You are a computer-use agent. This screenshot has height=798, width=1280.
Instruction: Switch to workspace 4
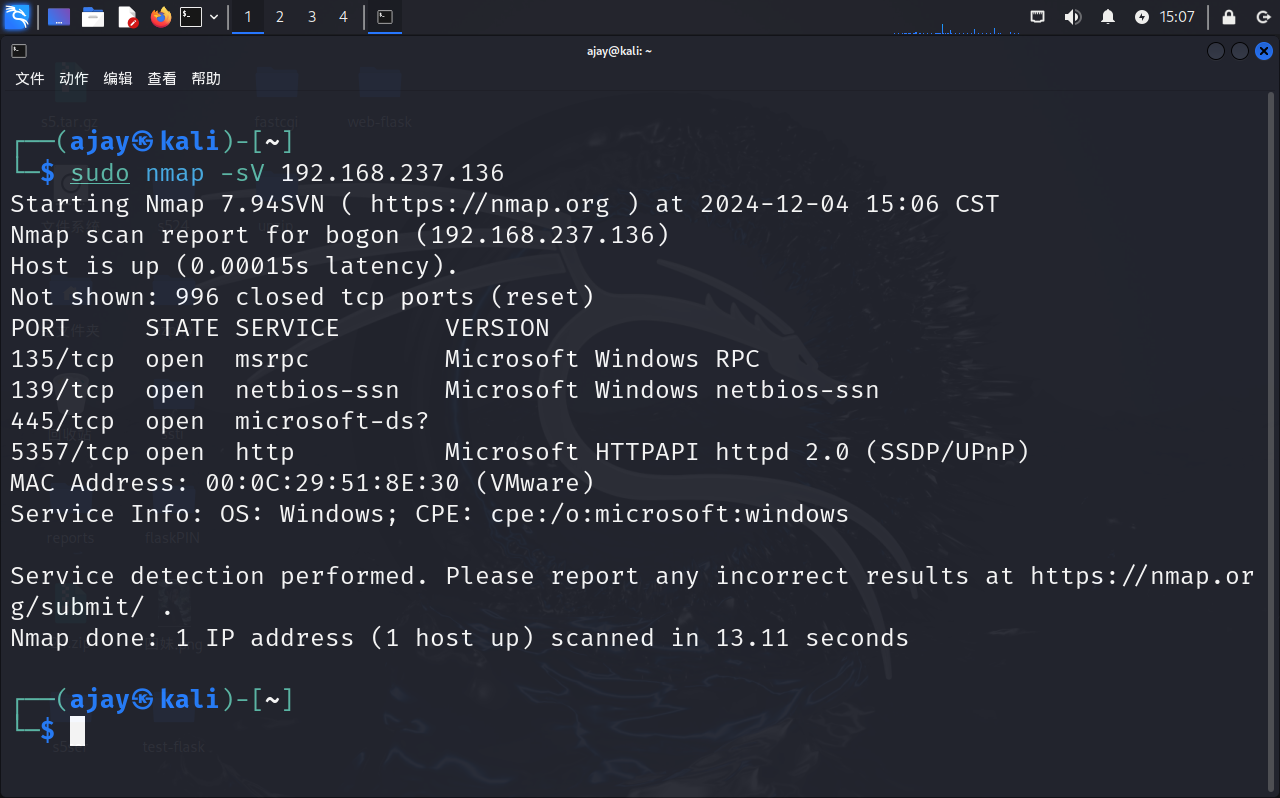pyautogui.click(x=344, y=17)
